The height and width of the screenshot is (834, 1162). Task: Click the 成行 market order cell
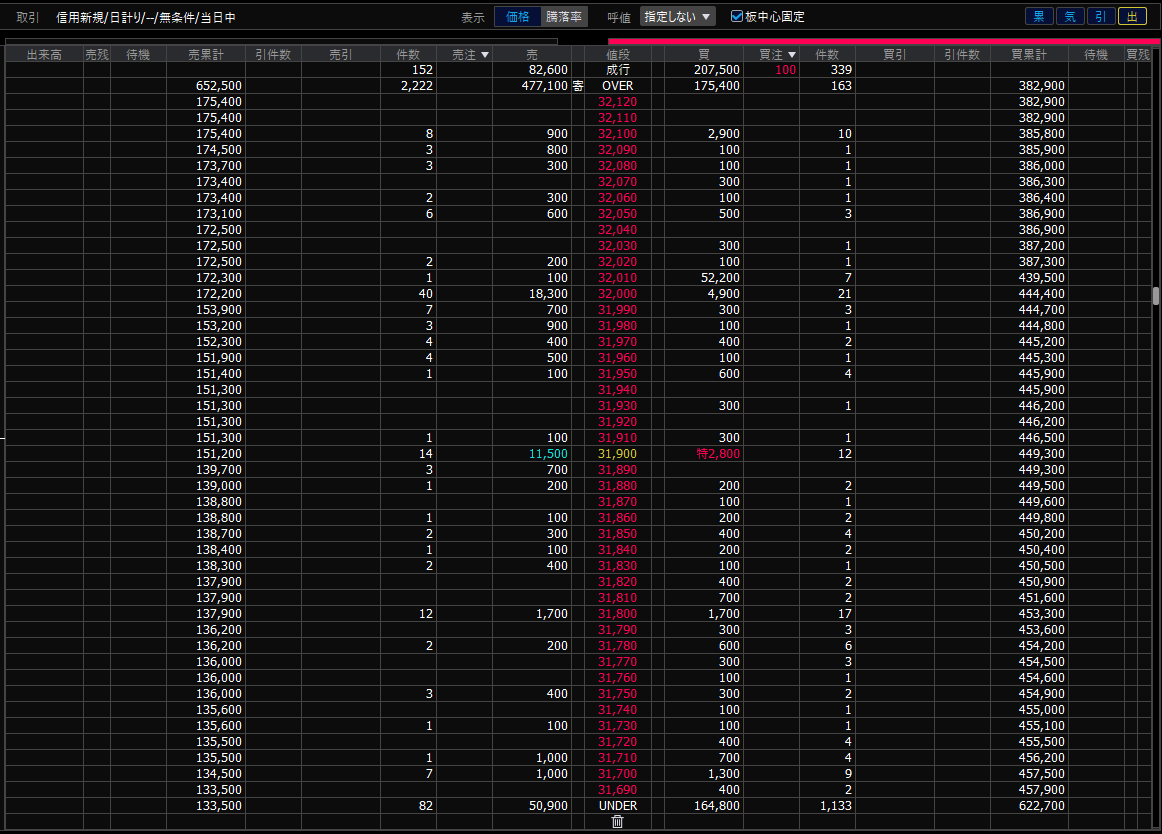click(618, 70)
